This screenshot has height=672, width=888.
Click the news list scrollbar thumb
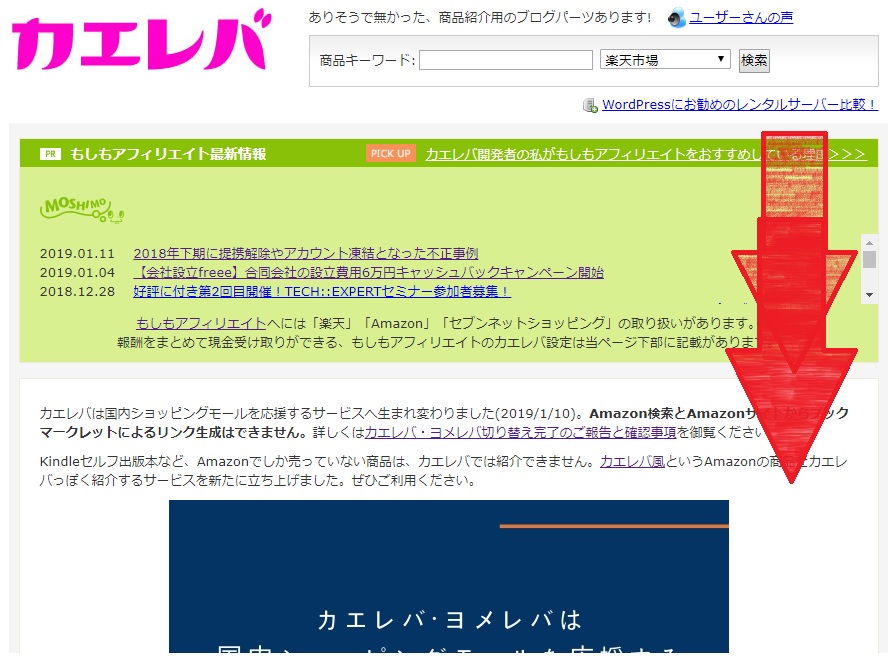pos(869,259)
